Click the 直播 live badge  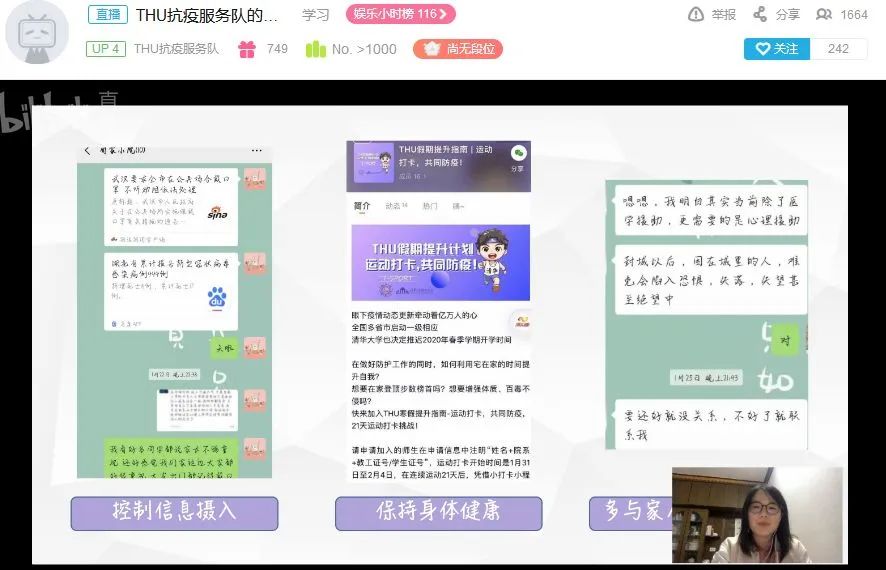point(107,14)
